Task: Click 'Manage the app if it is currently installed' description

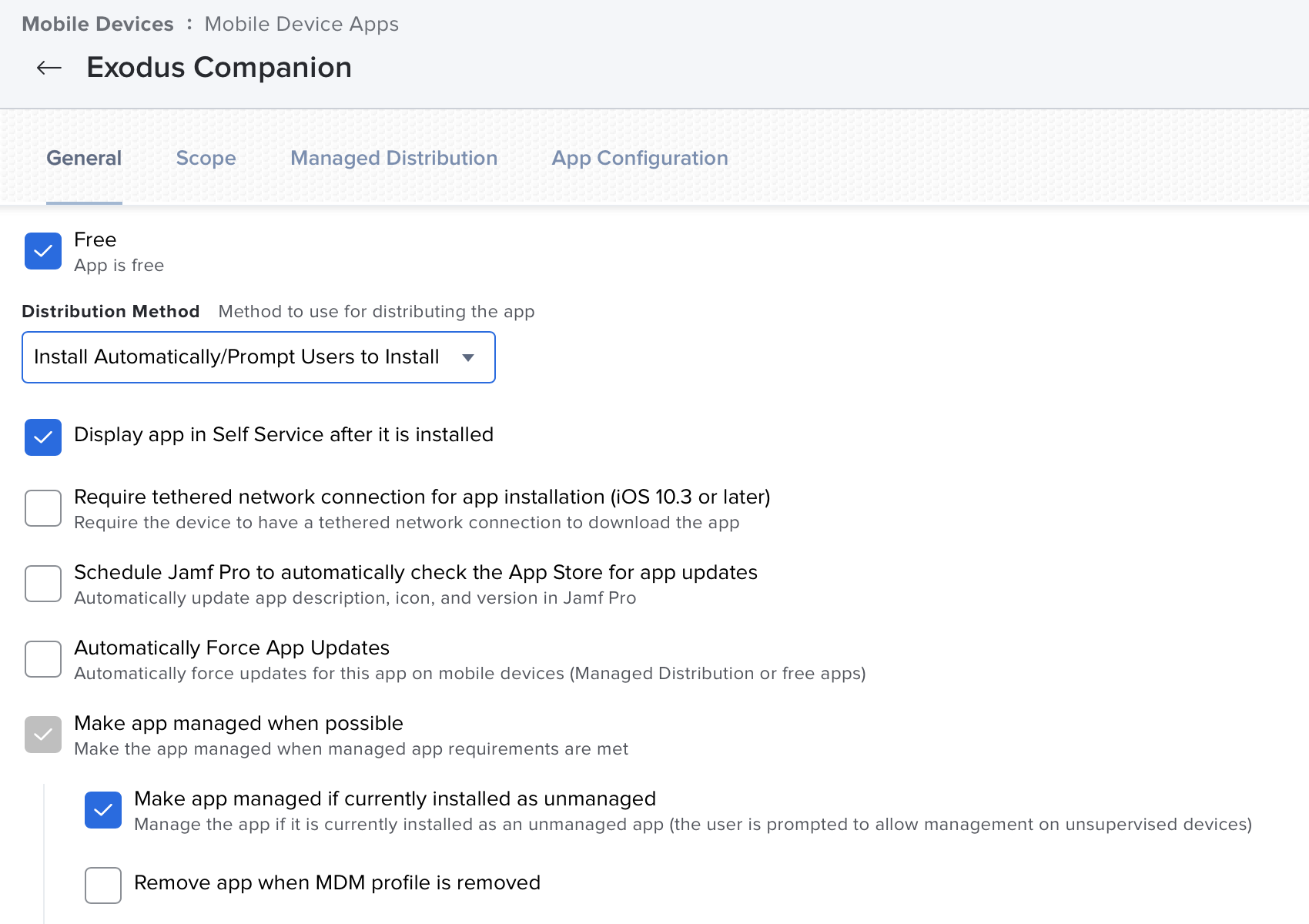Action: click(x=693, y=825)
